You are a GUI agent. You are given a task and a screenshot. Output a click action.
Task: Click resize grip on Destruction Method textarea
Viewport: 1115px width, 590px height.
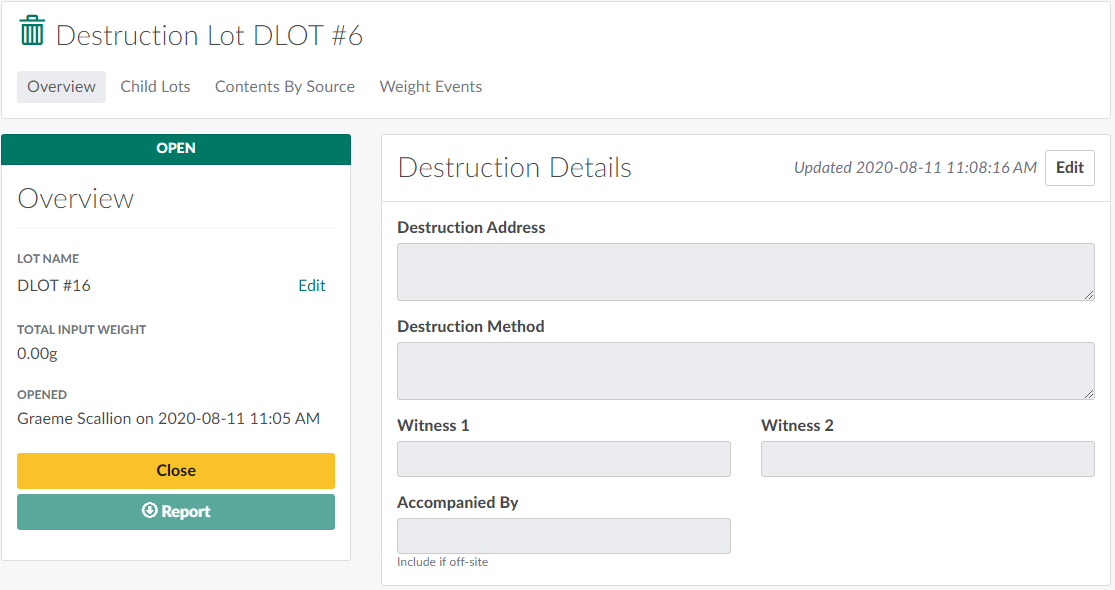(1089, 394)
